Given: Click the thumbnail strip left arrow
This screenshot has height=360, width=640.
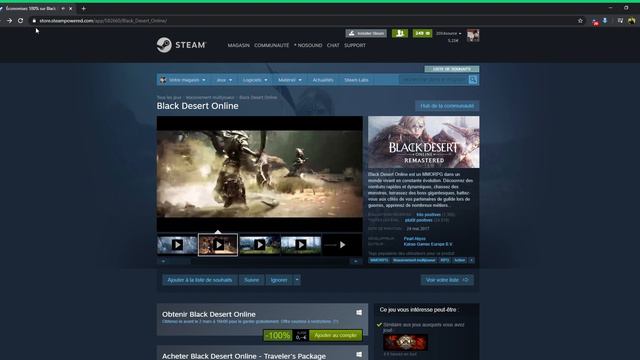Looking at the screenshot, I should [x=163, y=261].
